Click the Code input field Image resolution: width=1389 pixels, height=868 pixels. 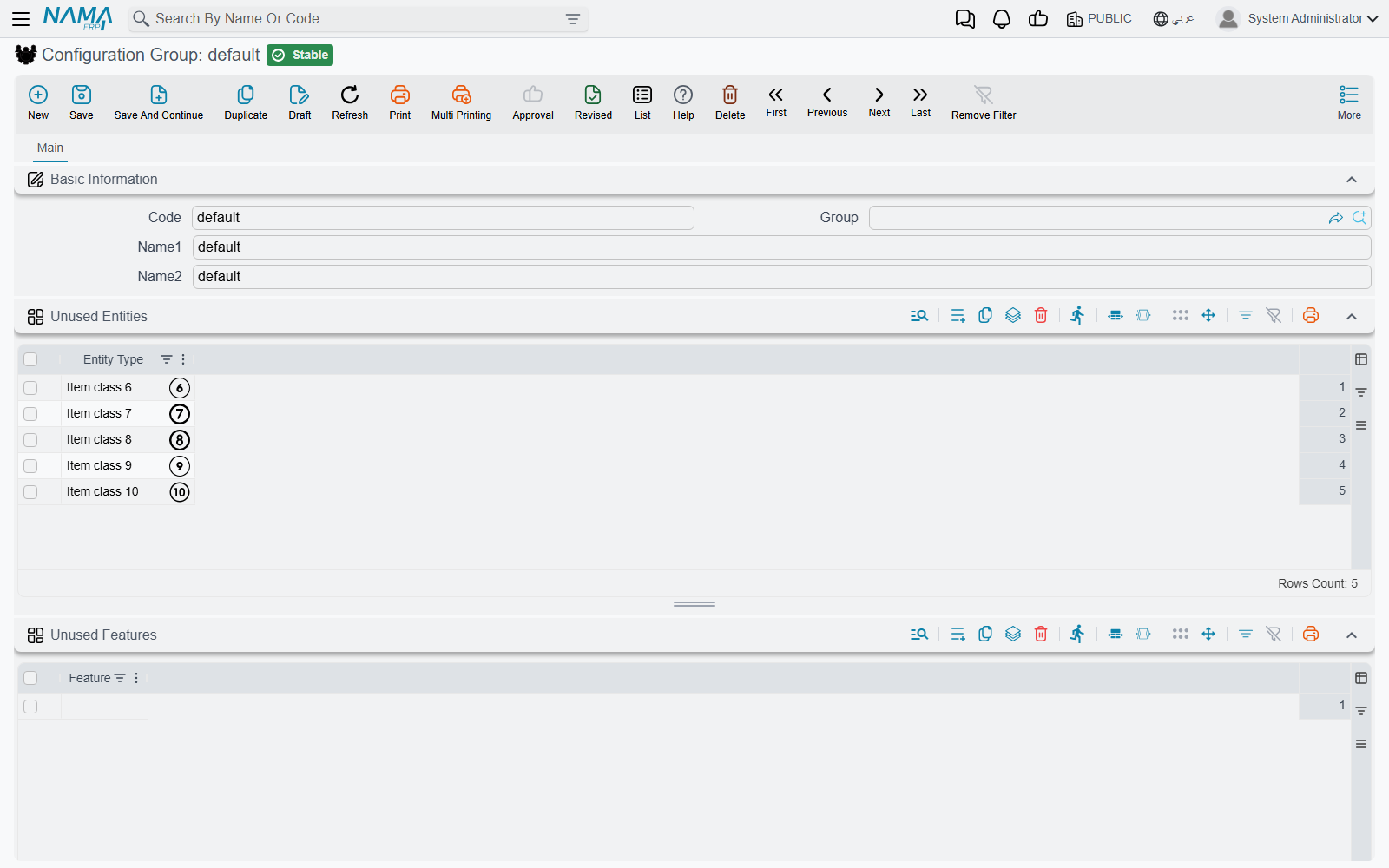[x=443, y=218]
